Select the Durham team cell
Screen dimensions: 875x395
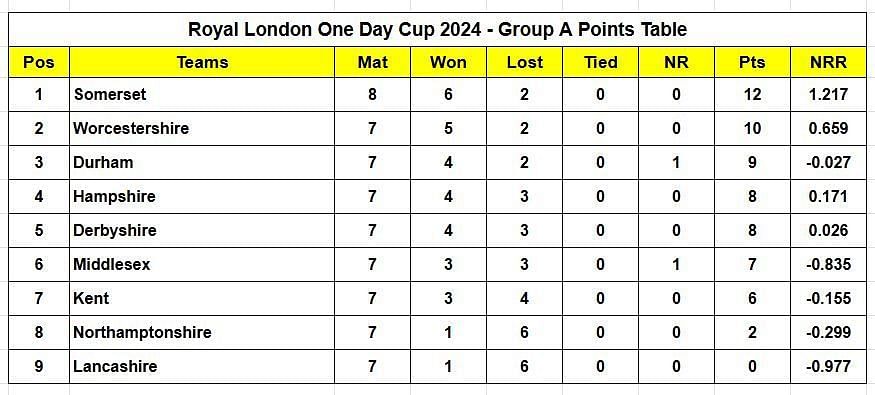pyautogui.click(x=202, y=162)
